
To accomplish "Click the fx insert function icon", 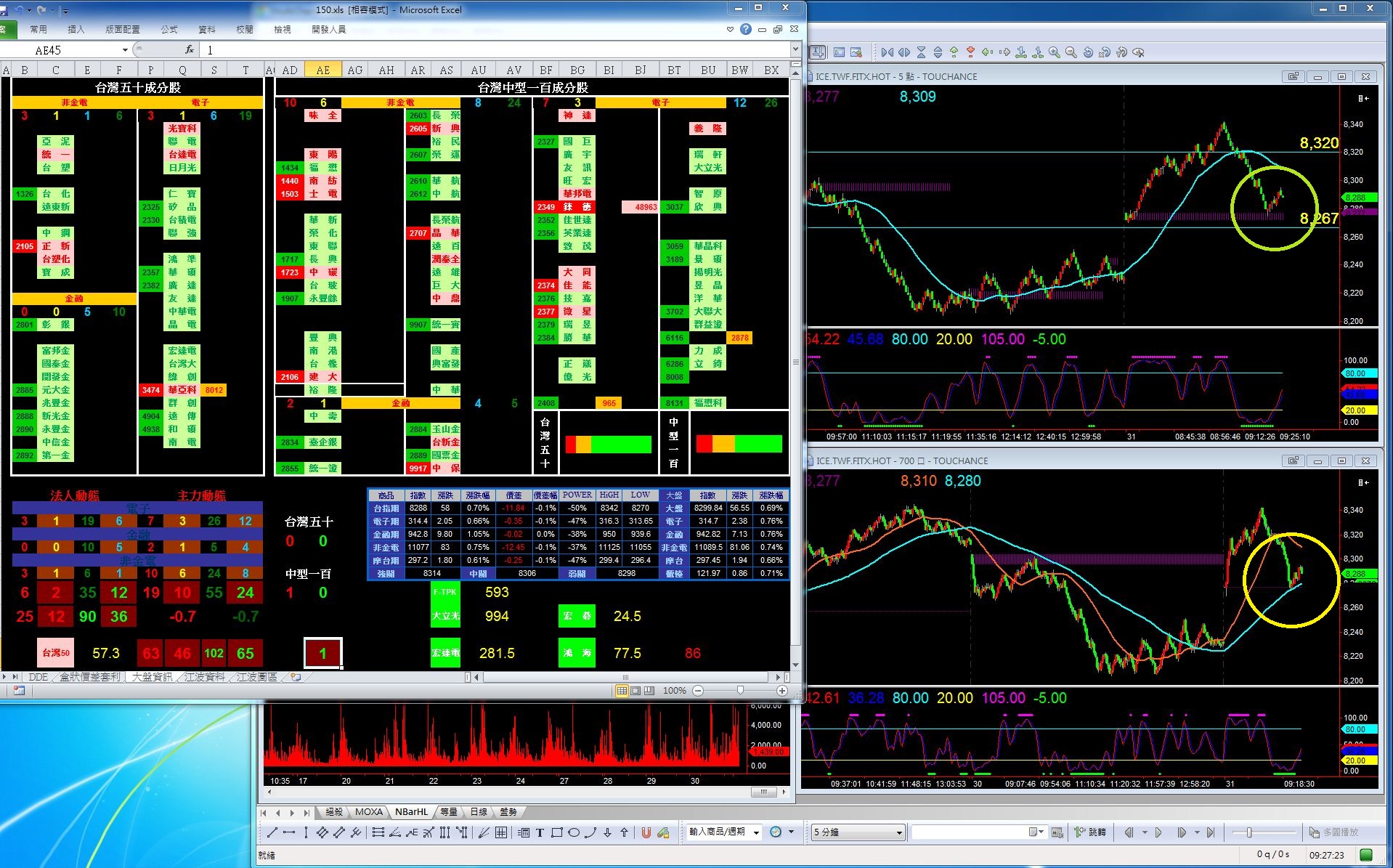I will (x=190, y=49).
